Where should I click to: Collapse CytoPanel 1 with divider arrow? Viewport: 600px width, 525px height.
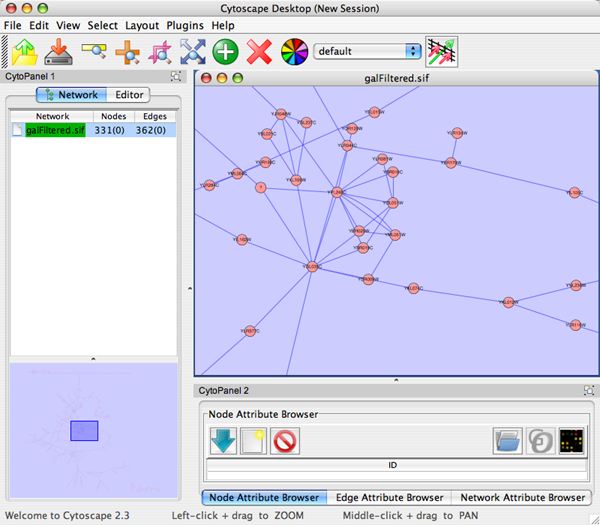(x=190, y=289)
